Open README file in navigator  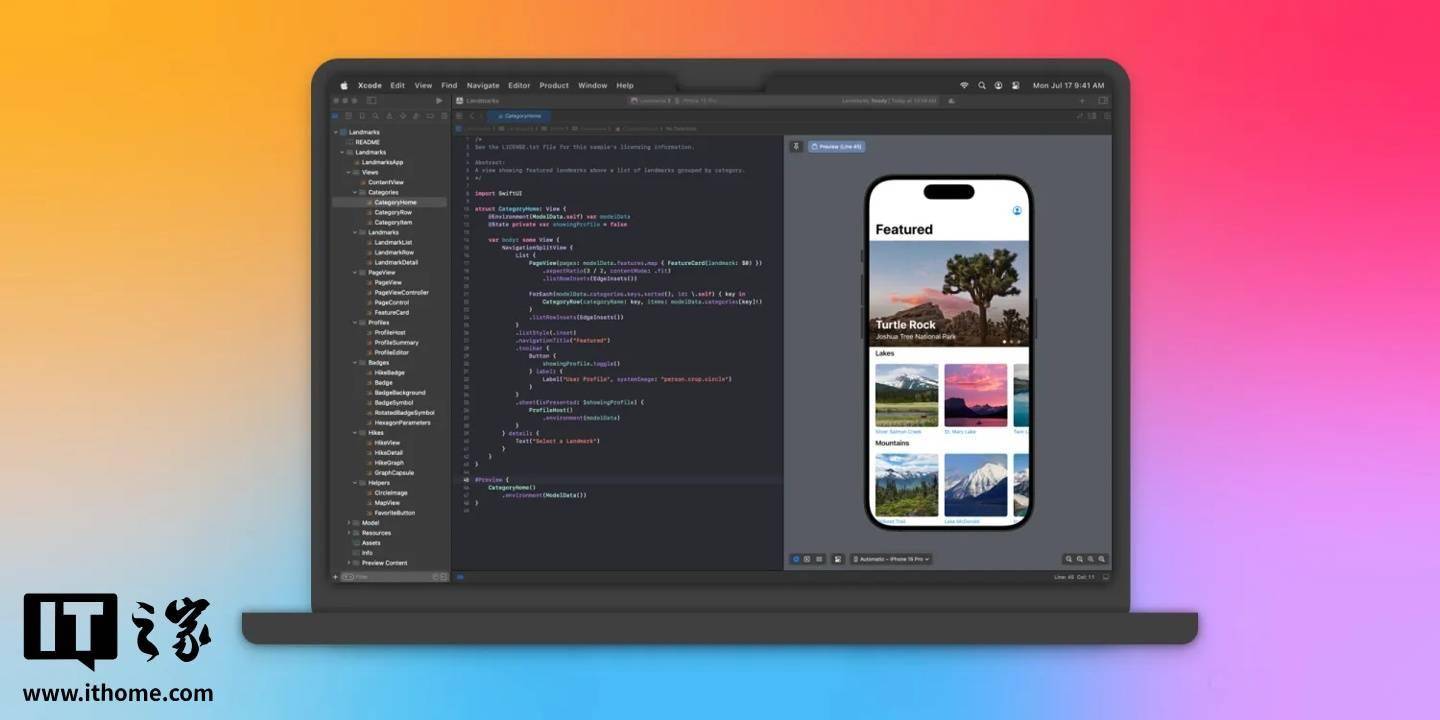click(367, 142)
